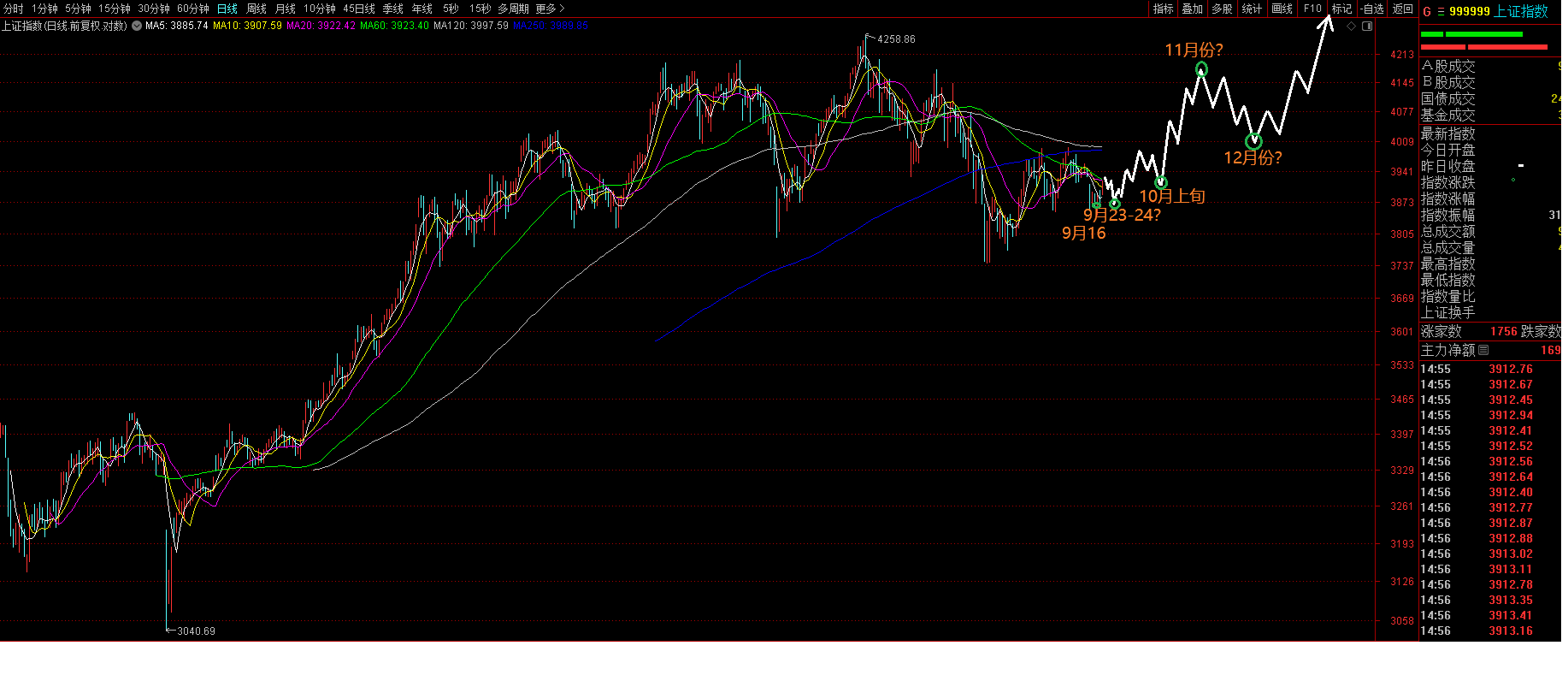Screen dimensions: 1568x681
Task: Switch to the 周线 weekly chart
Action: pos(256,9)
